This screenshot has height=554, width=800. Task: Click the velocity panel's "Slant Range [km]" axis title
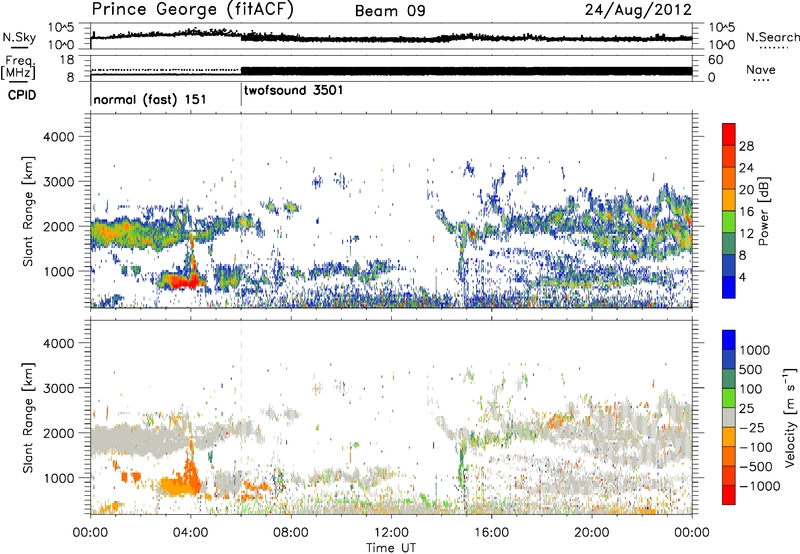click(27, 418)
